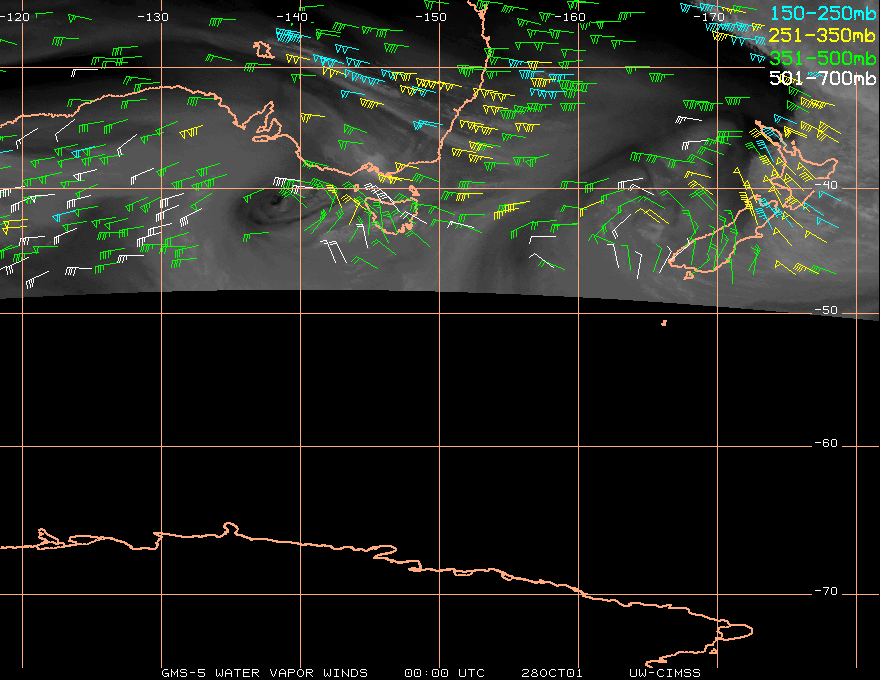Click the 351-500mb legend label
The image size is (880, 680).
(823, 57)
